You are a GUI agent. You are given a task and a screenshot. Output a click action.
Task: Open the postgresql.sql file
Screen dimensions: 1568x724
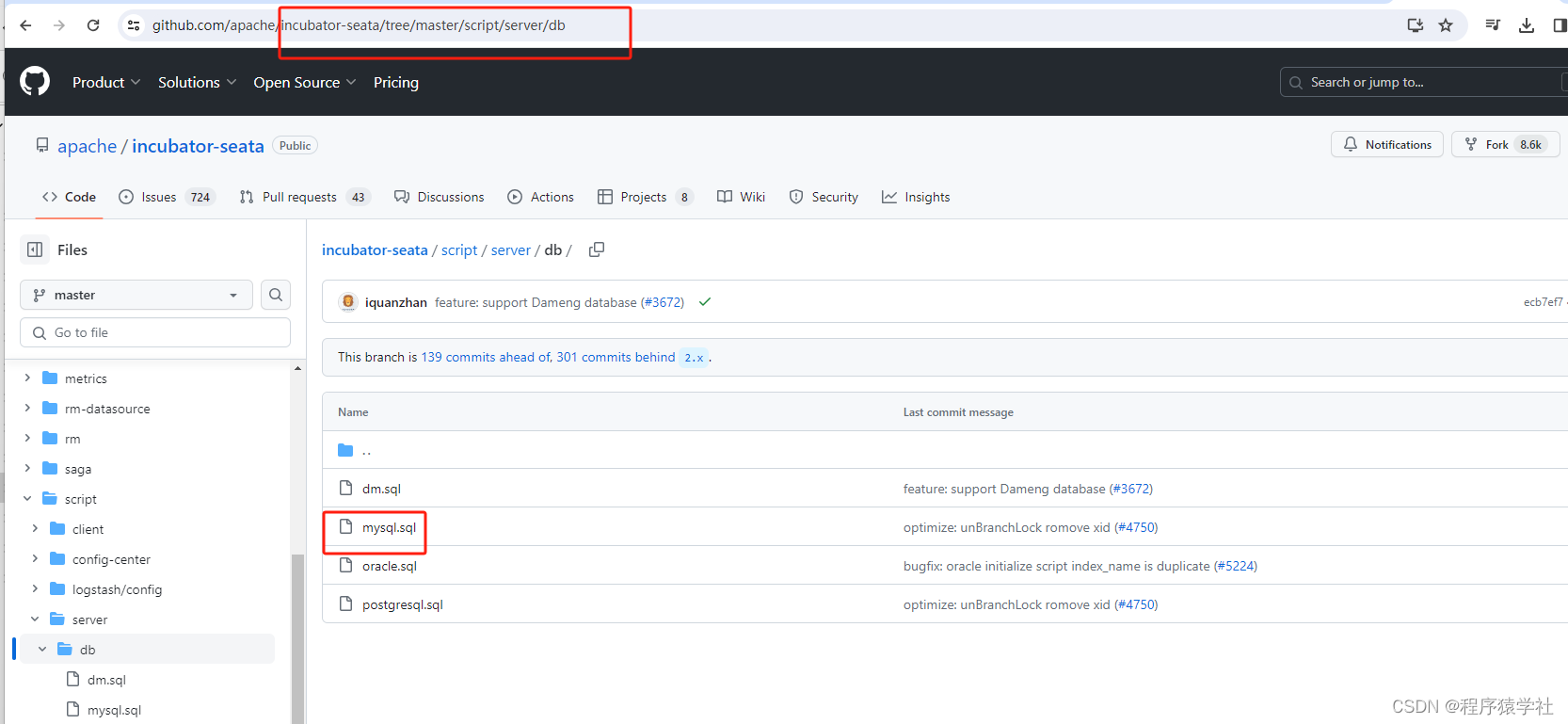click(403, 604)
